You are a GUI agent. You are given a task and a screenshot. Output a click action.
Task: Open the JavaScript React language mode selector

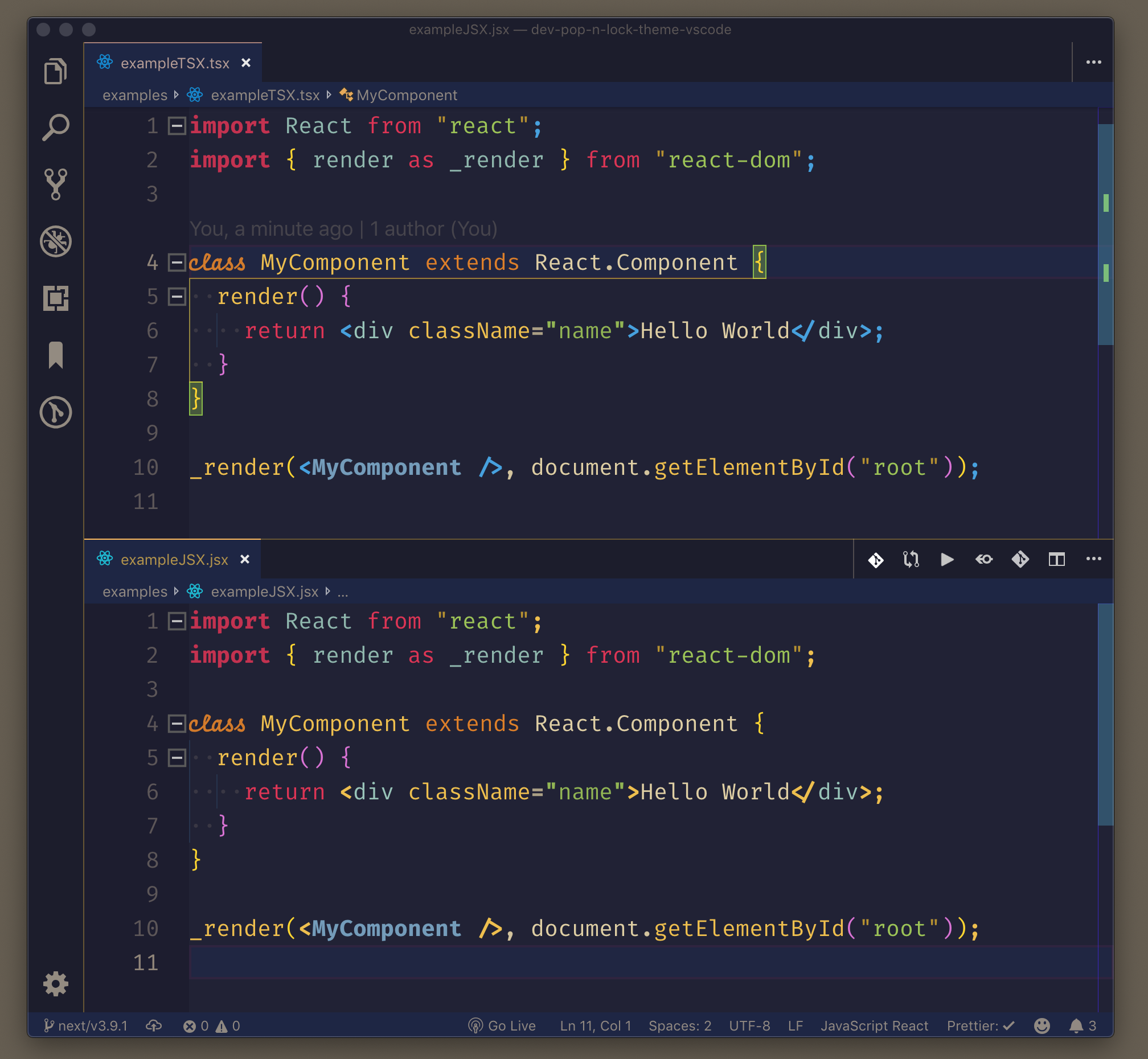tap(874, 1025)
